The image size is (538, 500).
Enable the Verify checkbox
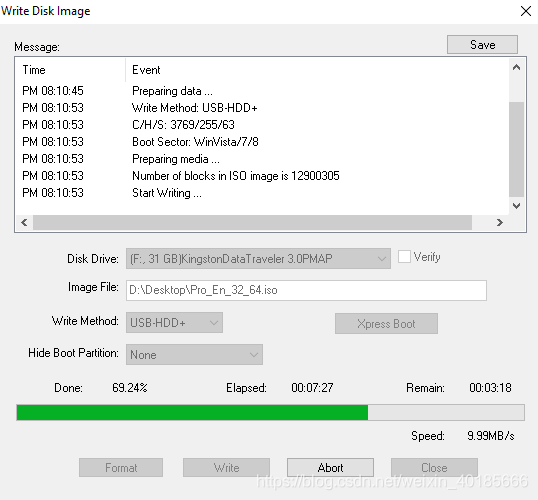pyautogui.click(x=404, y=256)
